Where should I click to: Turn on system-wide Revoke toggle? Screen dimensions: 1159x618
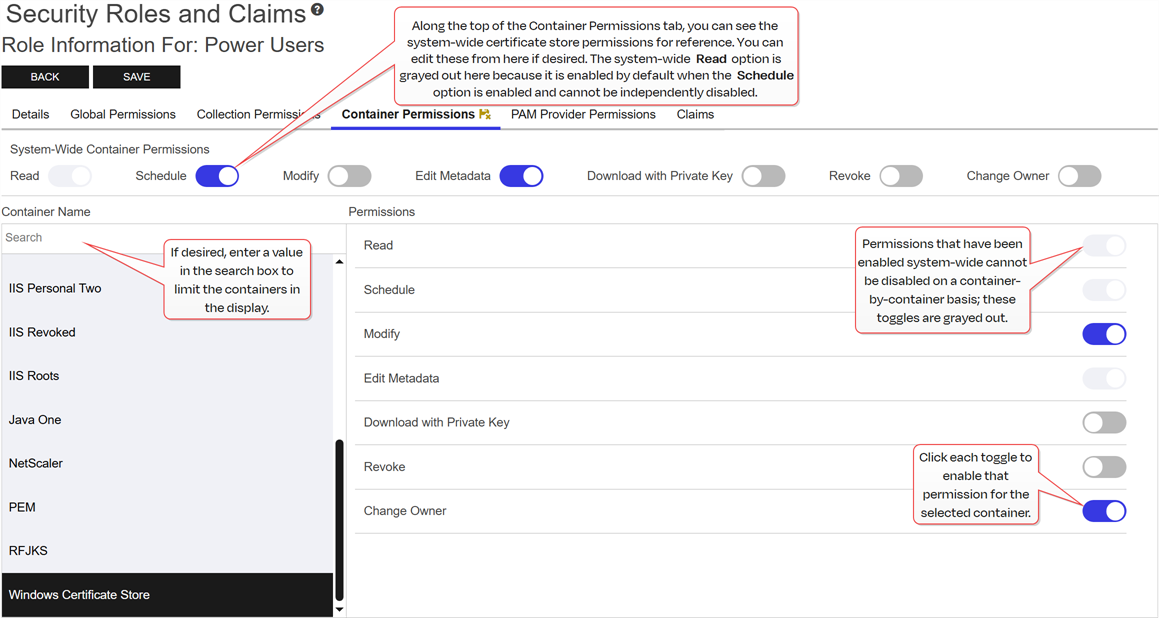[x=900, y=176]
